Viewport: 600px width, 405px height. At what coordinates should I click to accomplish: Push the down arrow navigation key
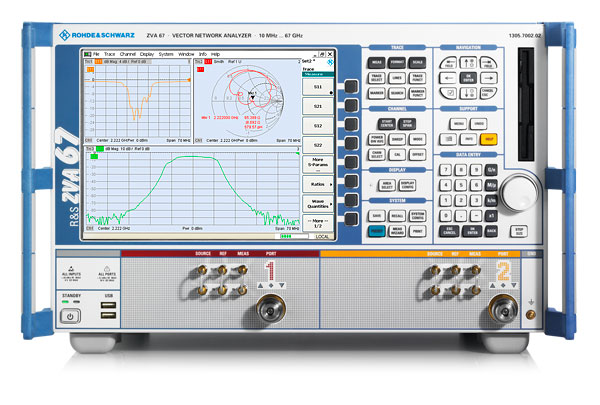(468, 93)
